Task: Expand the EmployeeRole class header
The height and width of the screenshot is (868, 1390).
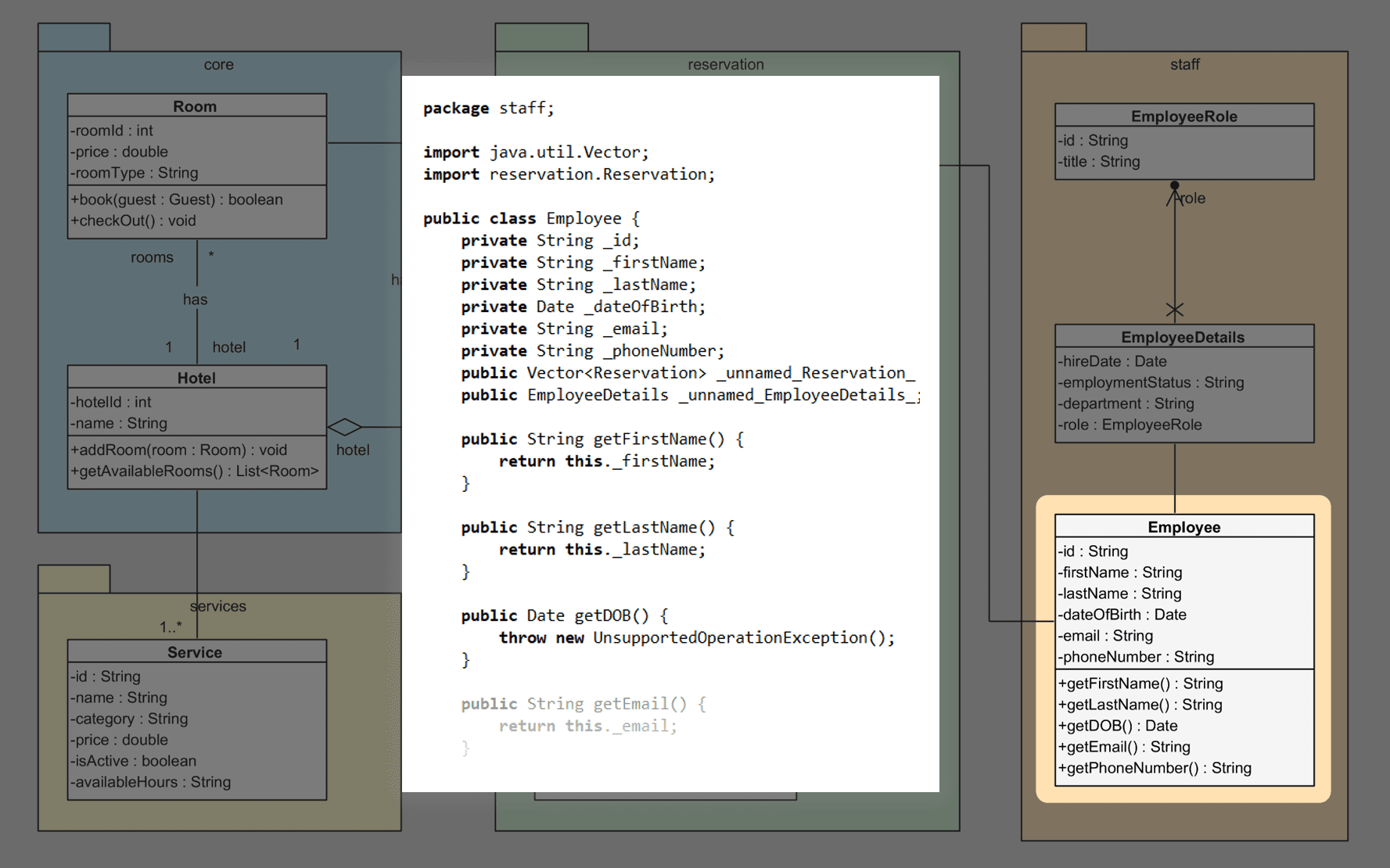Action: tap(1183, 116)
